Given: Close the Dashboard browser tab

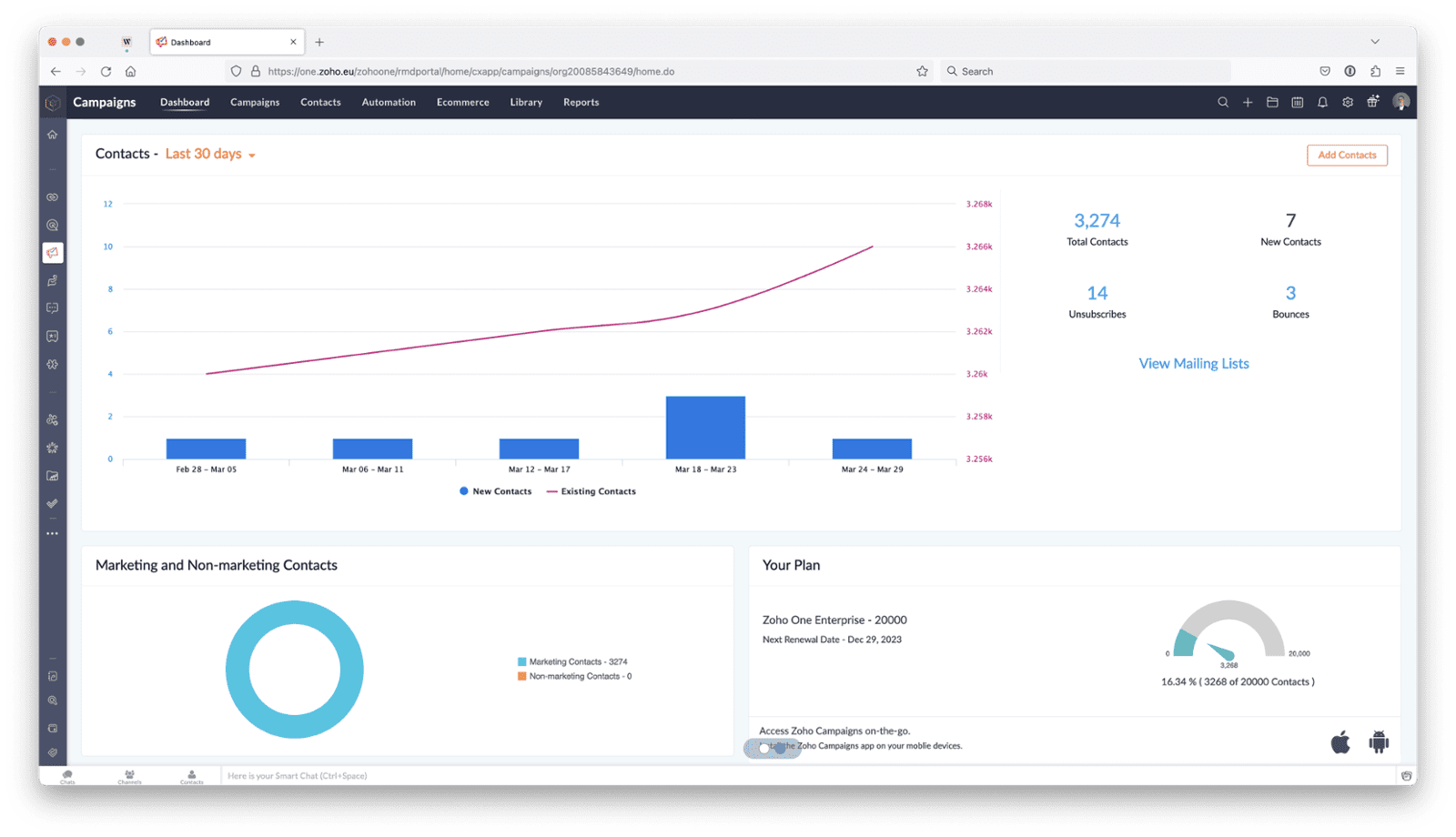Looking at the screenshot, I should point(293,42).
